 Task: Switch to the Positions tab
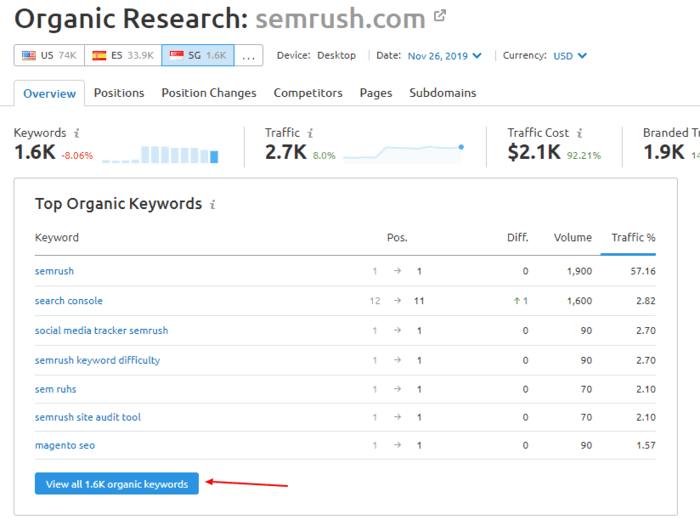tap(119, 93)
